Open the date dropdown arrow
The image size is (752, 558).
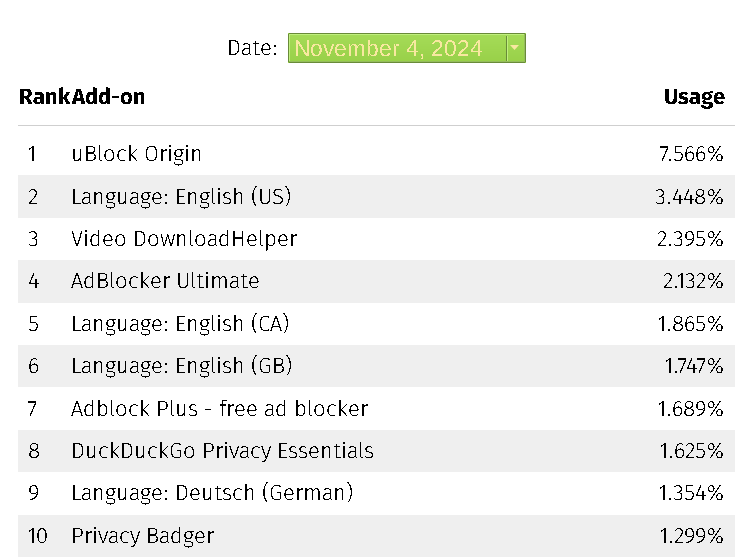515,48
